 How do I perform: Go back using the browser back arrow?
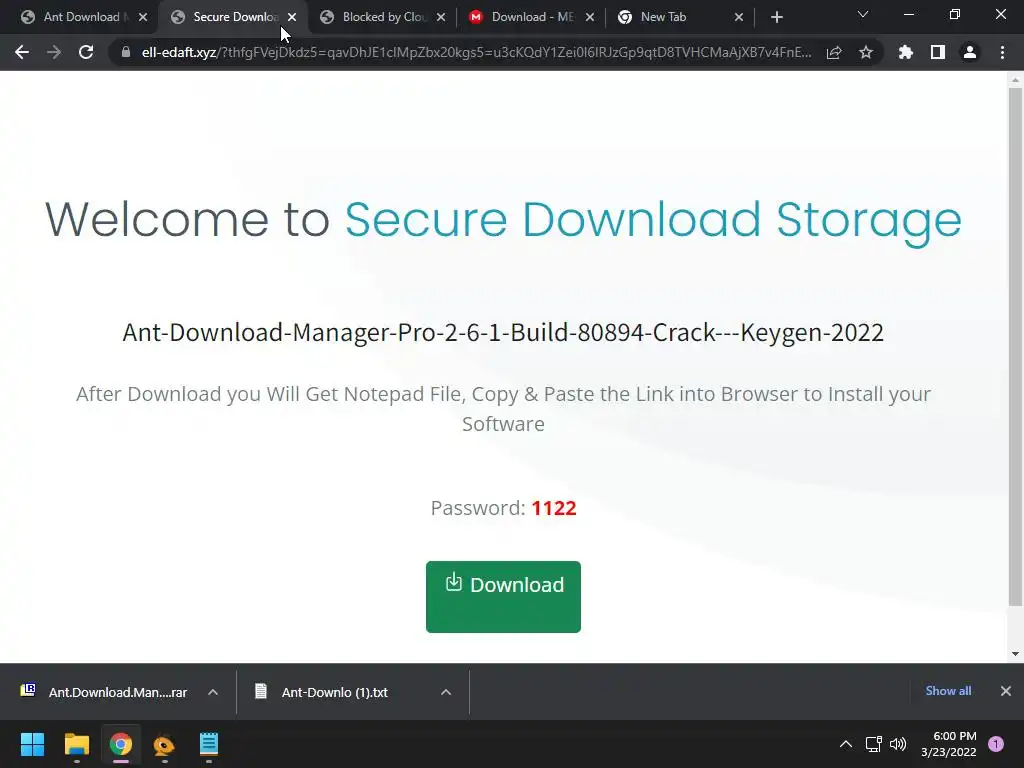click(22, 52)
